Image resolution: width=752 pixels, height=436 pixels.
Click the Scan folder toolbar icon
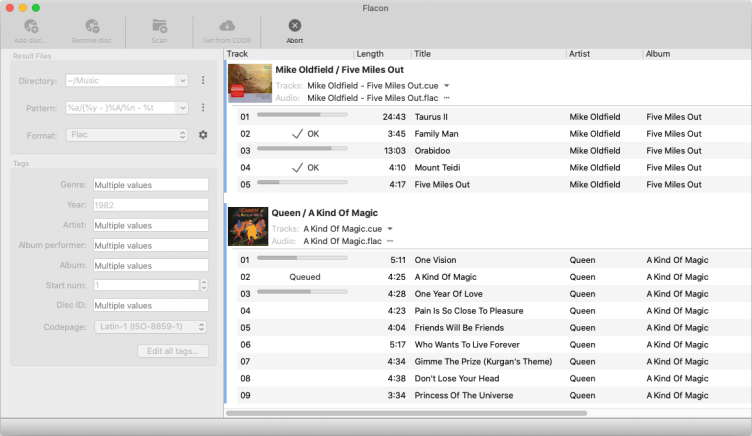160,26
